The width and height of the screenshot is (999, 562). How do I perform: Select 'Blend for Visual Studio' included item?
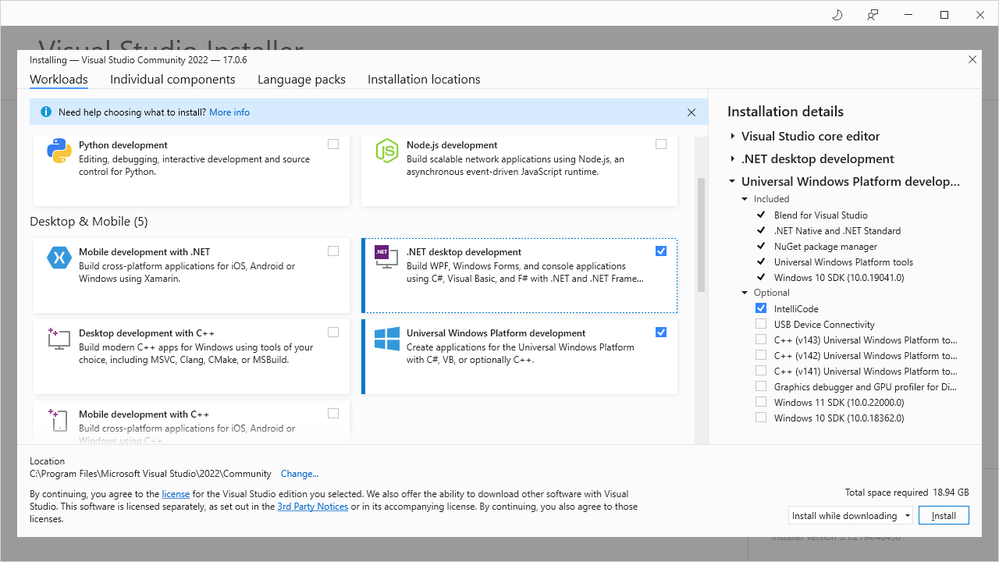pyautogui.click(x=821, y=215)
